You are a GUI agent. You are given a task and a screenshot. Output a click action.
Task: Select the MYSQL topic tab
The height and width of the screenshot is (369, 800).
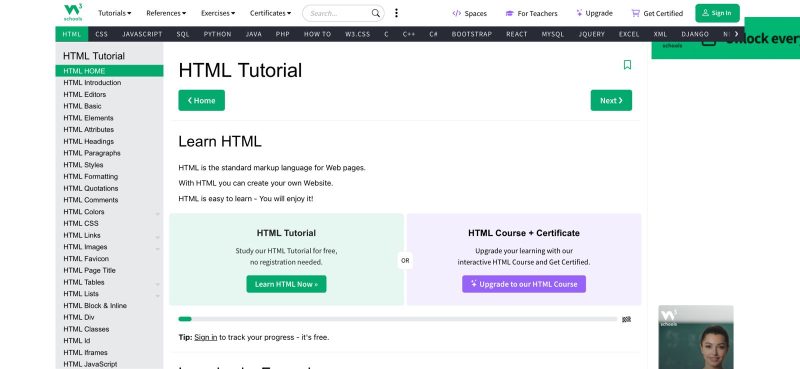click(553, 34)
